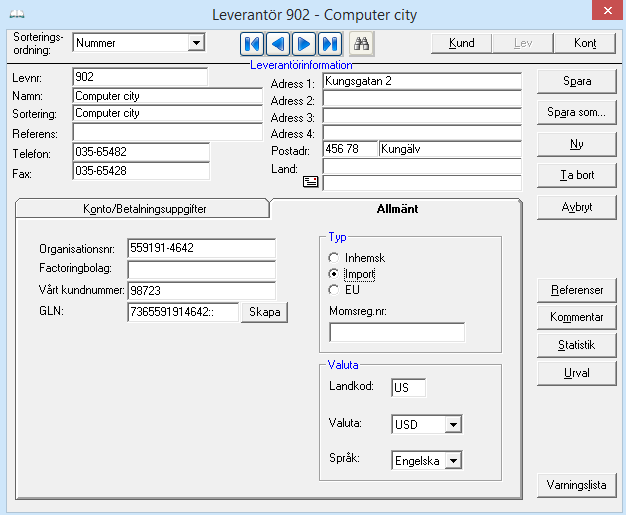Go to the first supplier record
The image size is (626, 515).
click(x=252, y=44)
